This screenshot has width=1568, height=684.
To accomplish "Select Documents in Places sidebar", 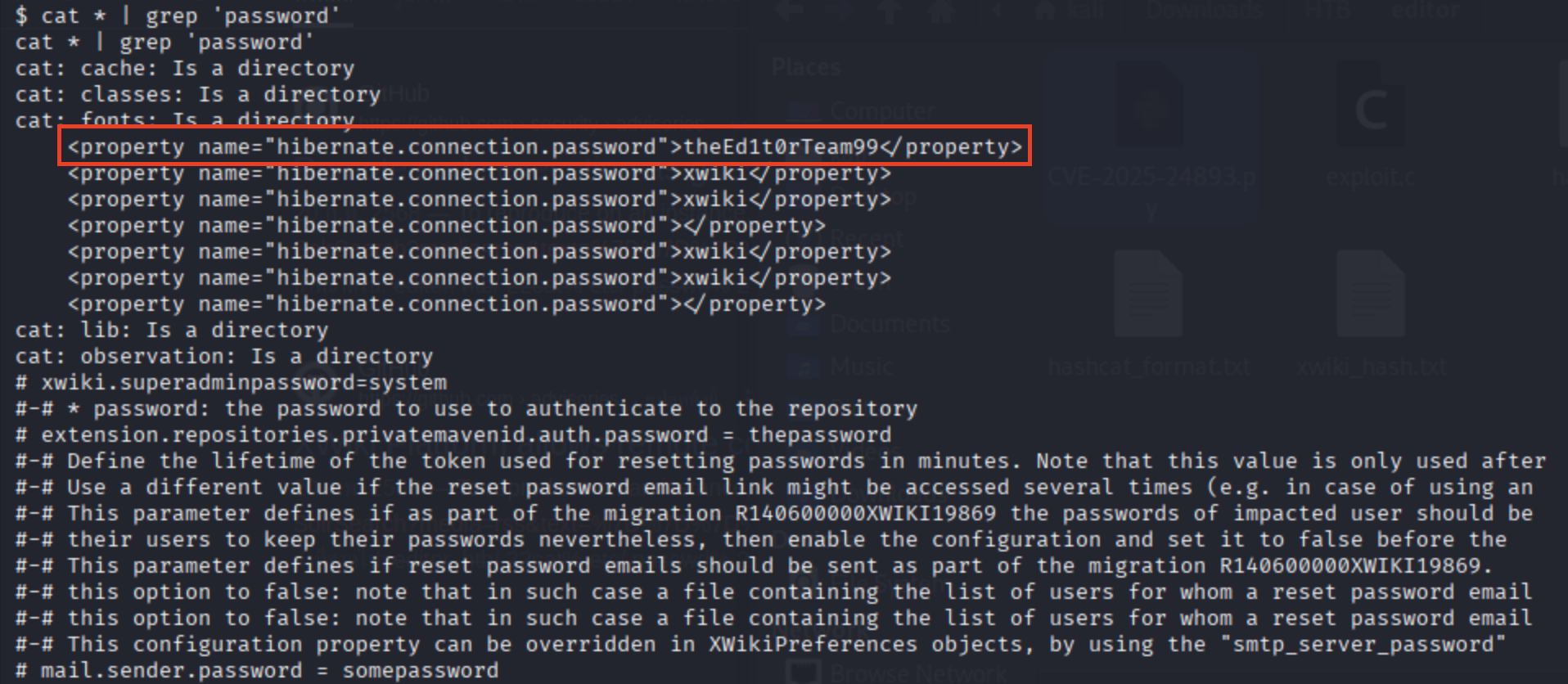I will (890, 324).
